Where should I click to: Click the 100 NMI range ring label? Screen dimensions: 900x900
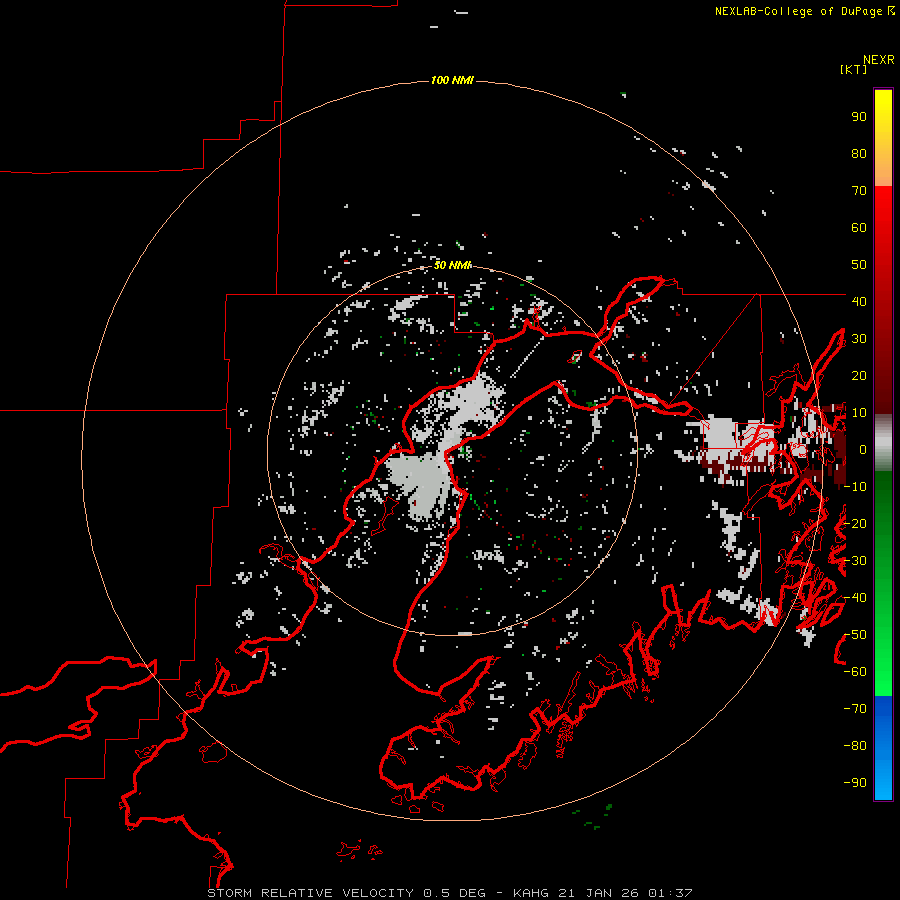pyautogui.click(x=452, y=80)
